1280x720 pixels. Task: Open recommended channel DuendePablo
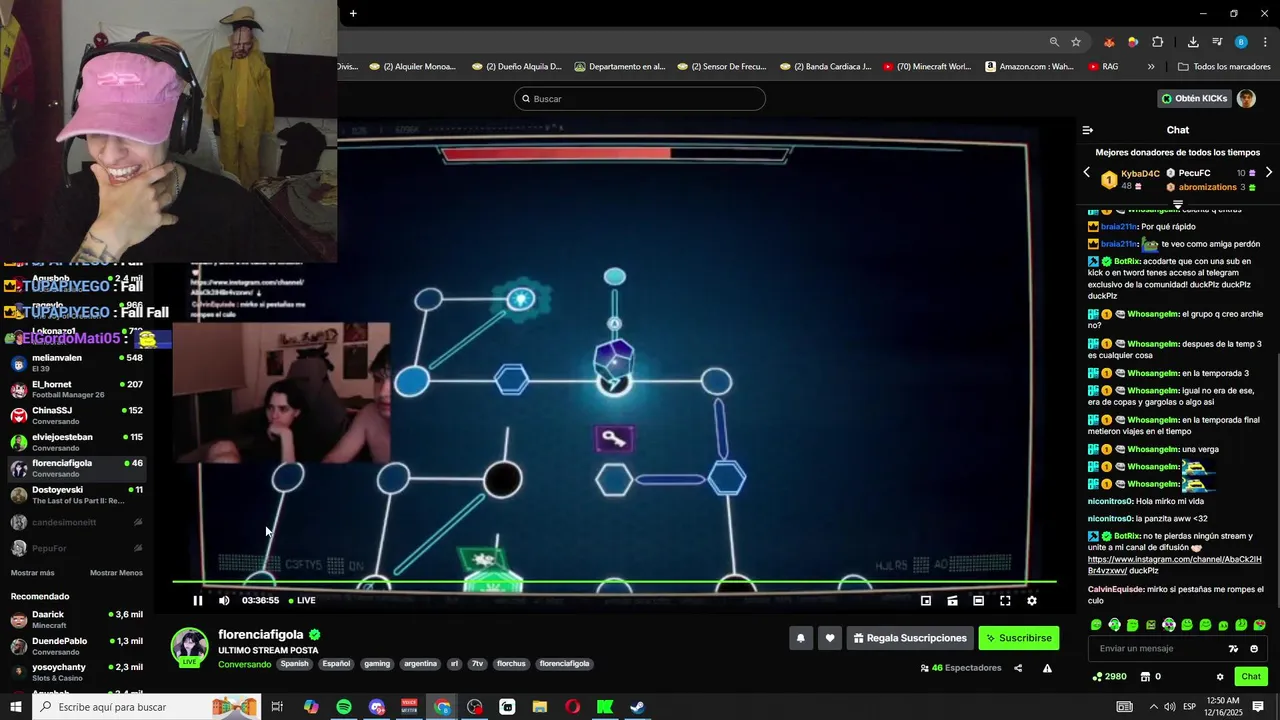click(77, 646)
